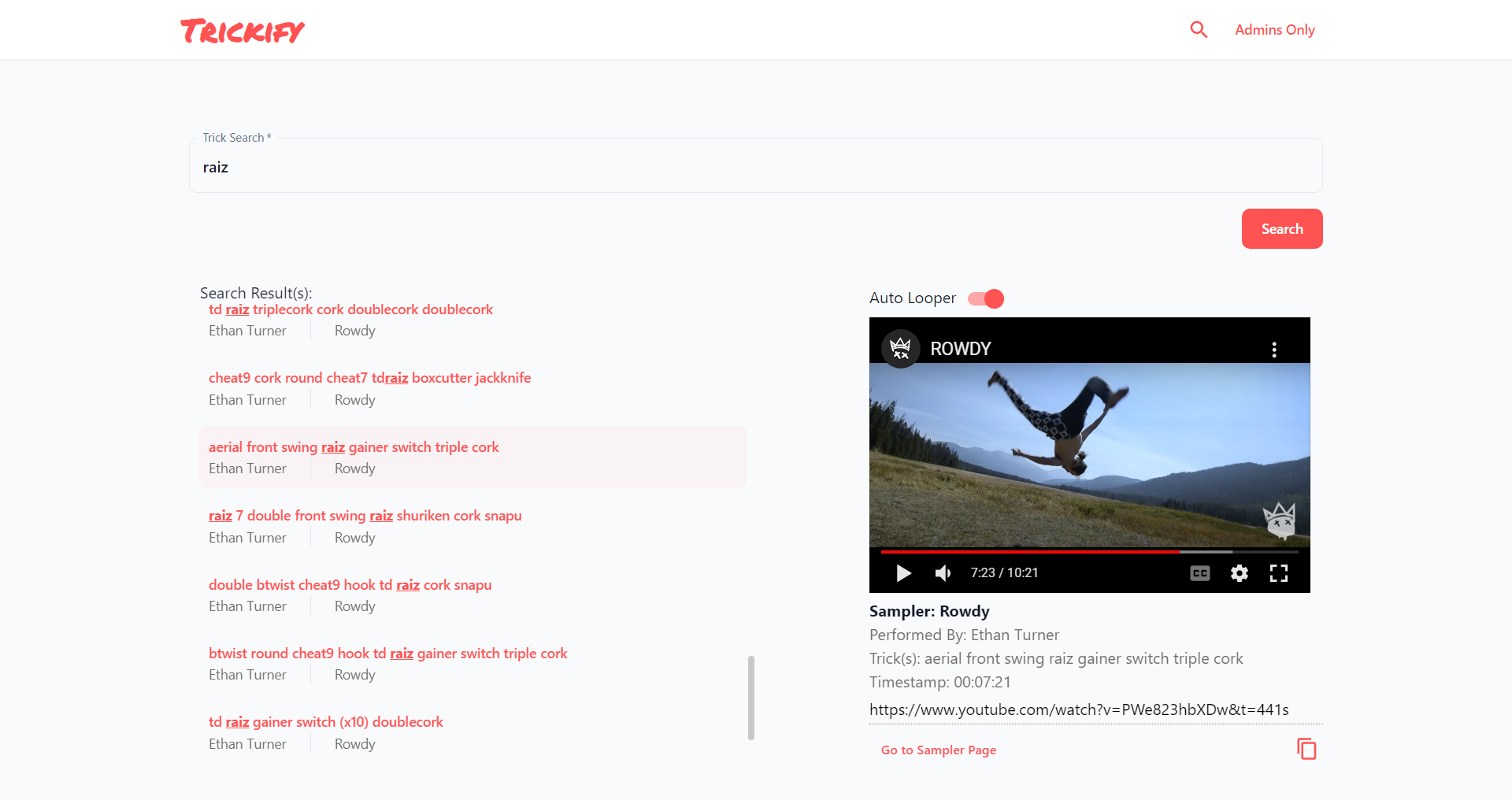Select 'aerial front swing raiz gainer switch triple cork'
Image resolution: width=1512 pixels, height=800 pixels.
(472, 457)
